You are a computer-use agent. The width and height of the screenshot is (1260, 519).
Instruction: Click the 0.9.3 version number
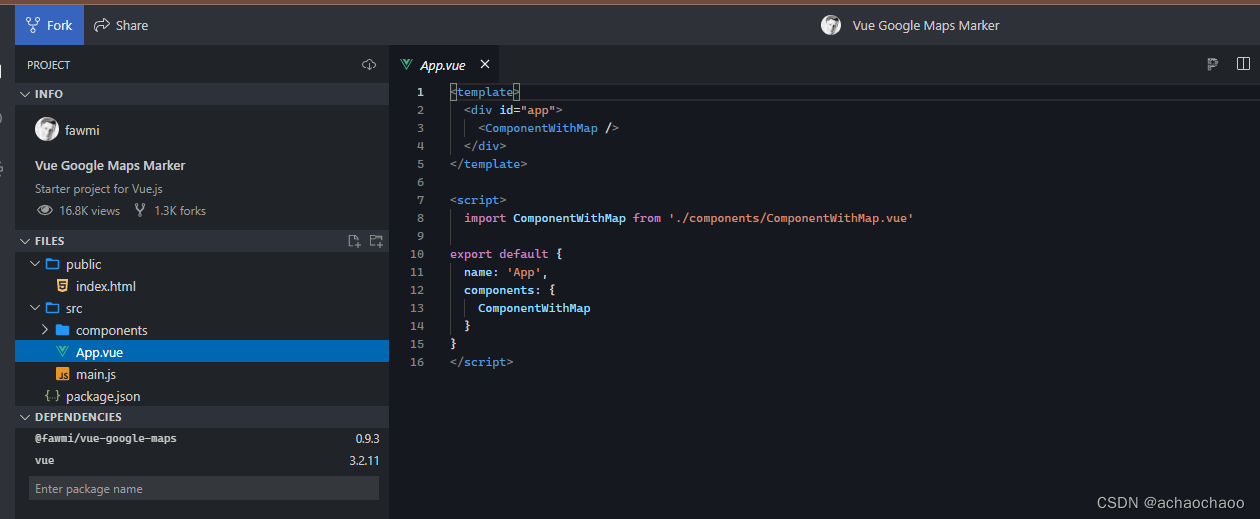coord(367,439)
